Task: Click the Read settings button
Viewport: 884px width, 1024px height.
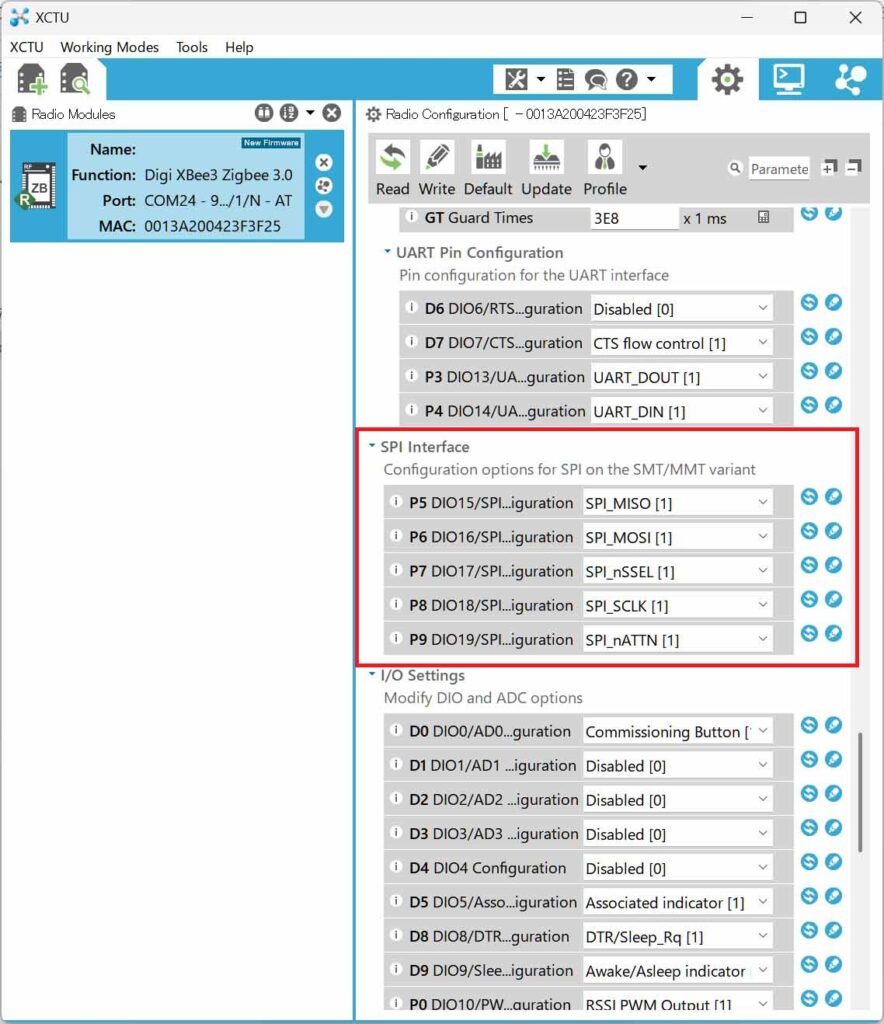Action: (x=392, y=169)
